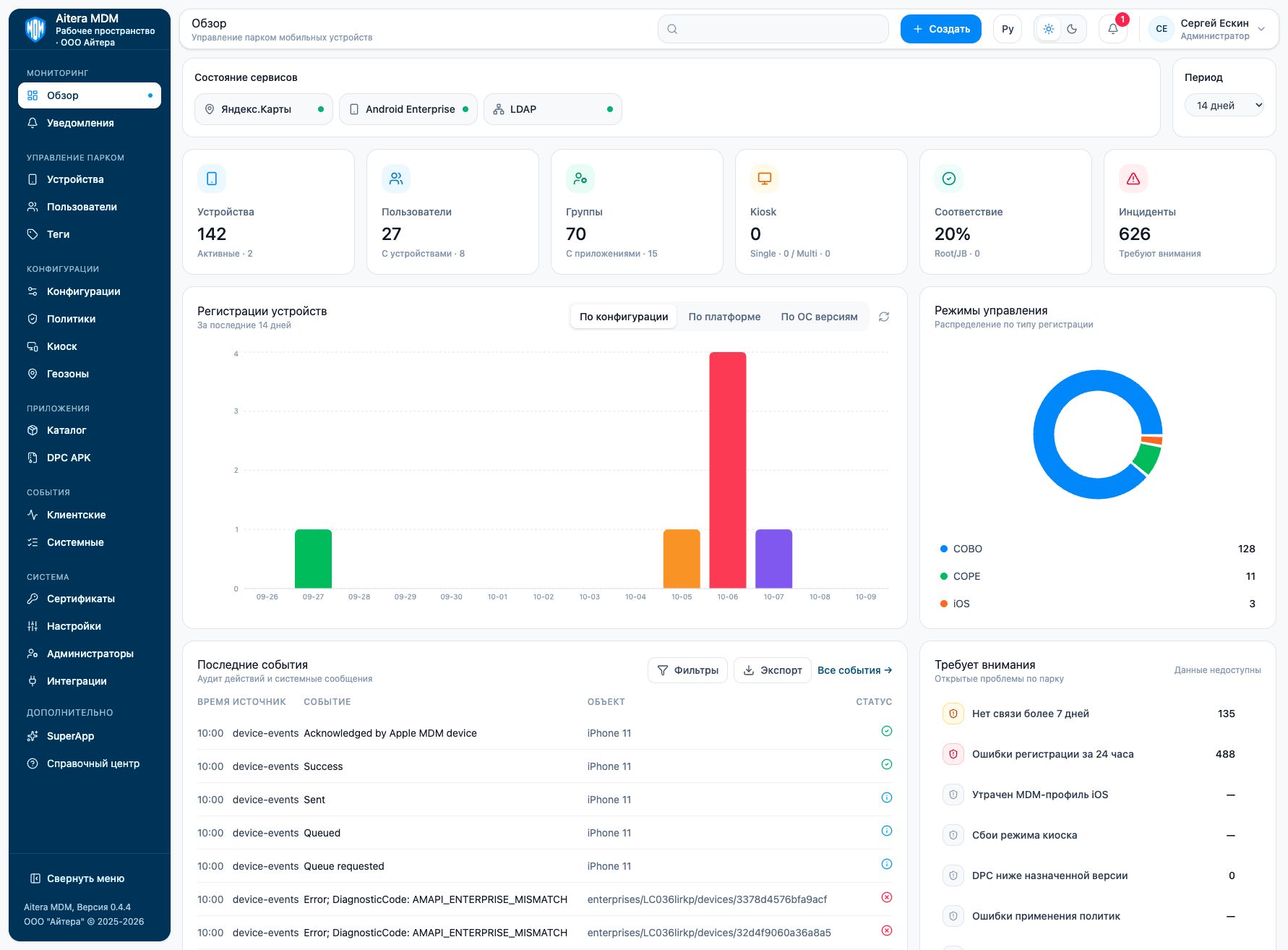Screen dimensions: 1288x950
Task: Expand the Сергей Ескин user menu chevron
Action: coord(1261,29)
